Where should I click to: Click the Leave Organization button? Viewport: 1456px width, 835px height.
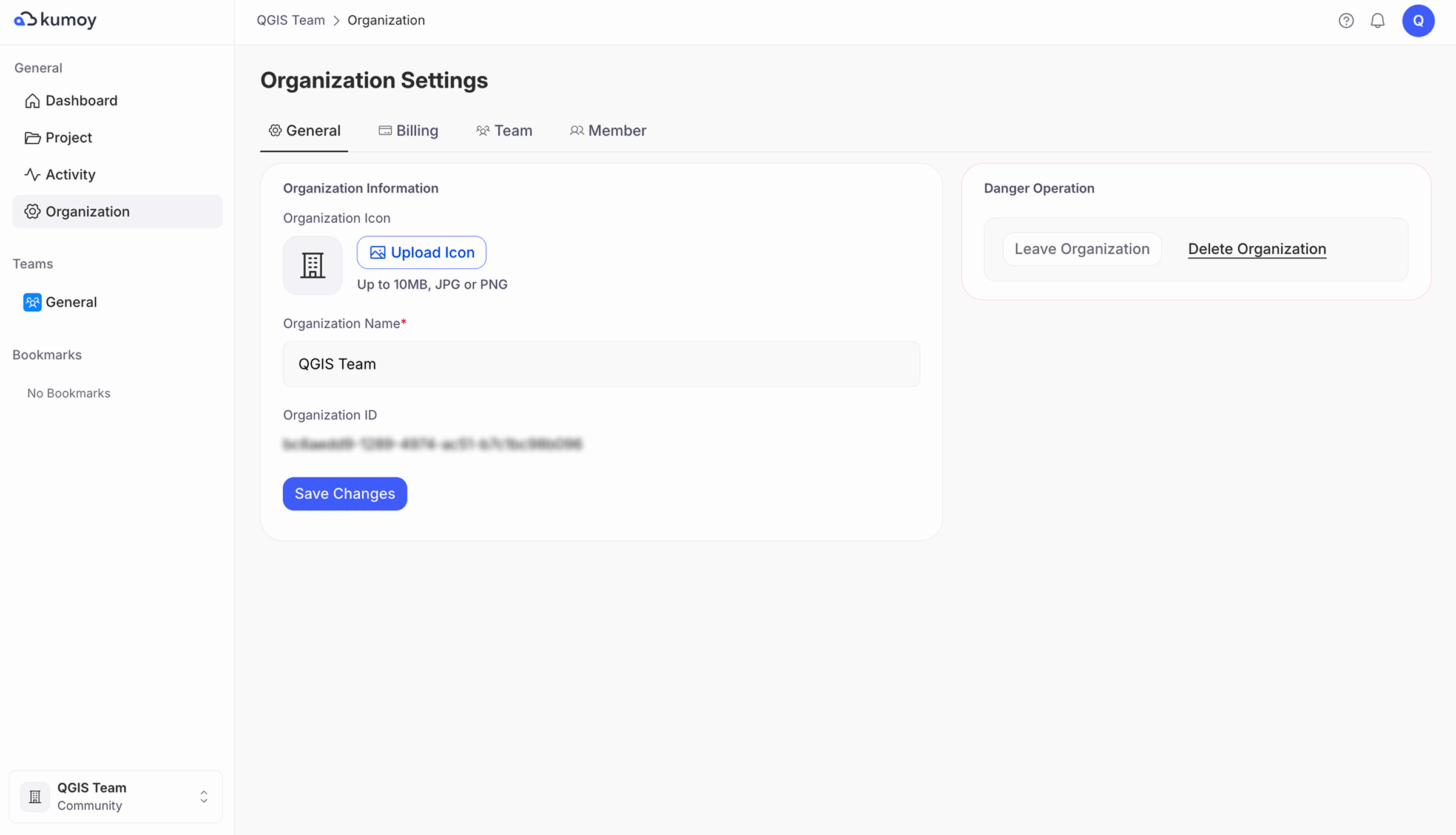click(x=1082, y=249)
